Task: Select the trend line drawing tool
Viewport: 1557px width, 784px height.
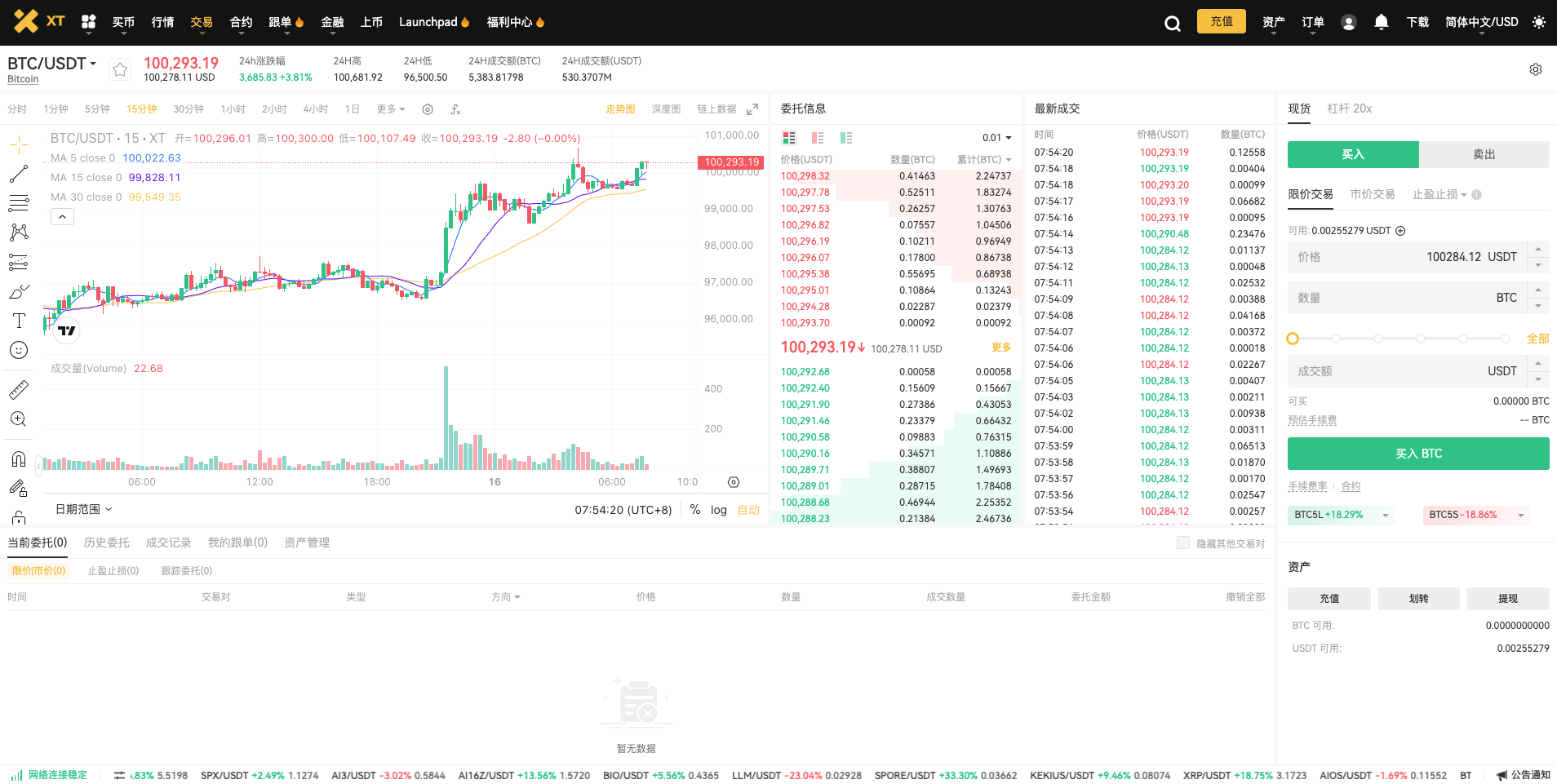Action: click(x=19, y=174)
